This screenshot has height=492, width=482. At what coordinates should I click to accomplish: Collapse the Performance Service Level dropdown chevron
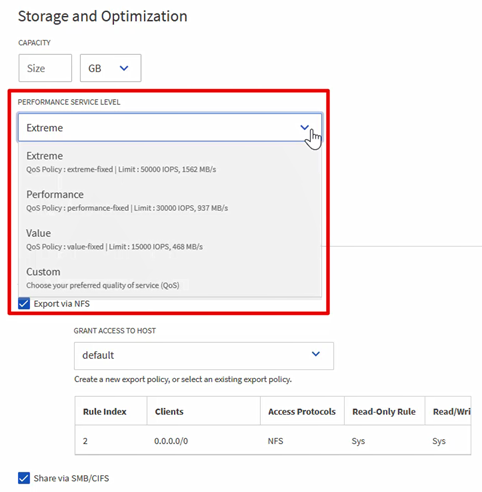click(x=304, y=127)
